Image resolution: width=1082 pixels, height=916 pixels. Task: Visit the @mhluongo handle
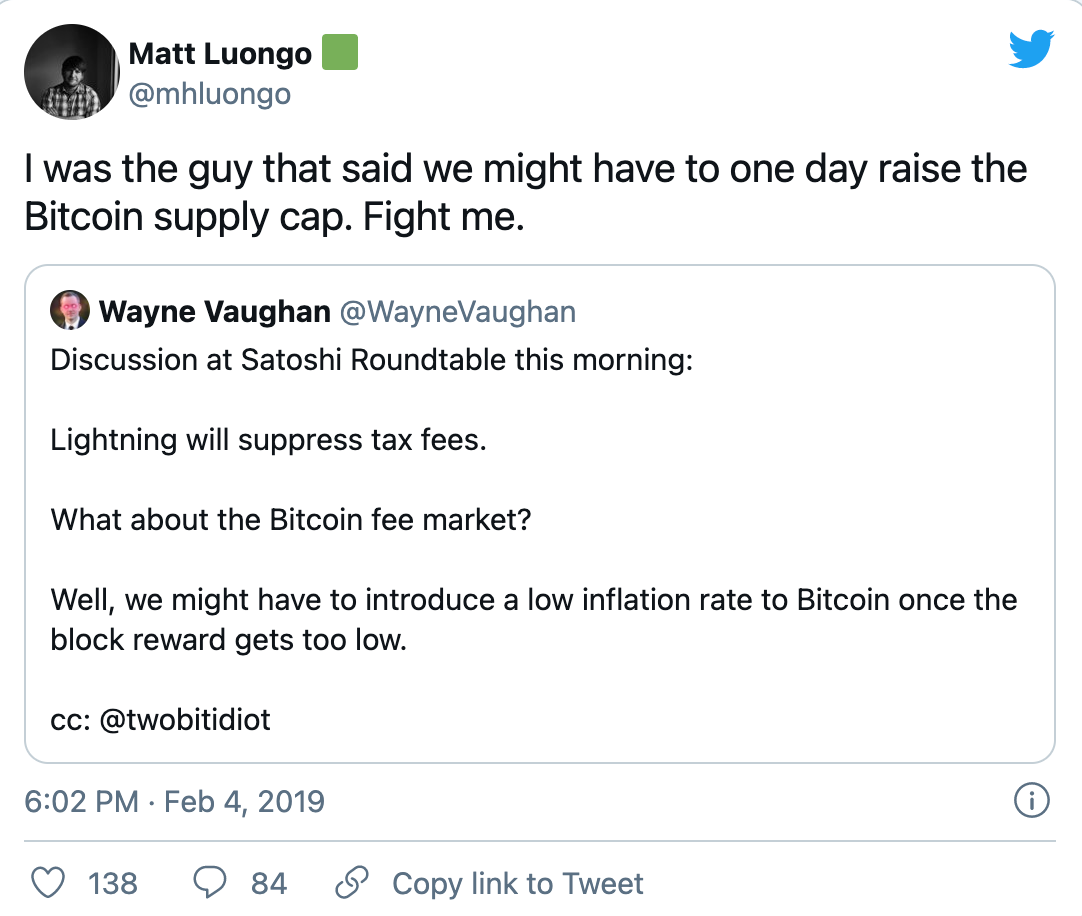210,93
